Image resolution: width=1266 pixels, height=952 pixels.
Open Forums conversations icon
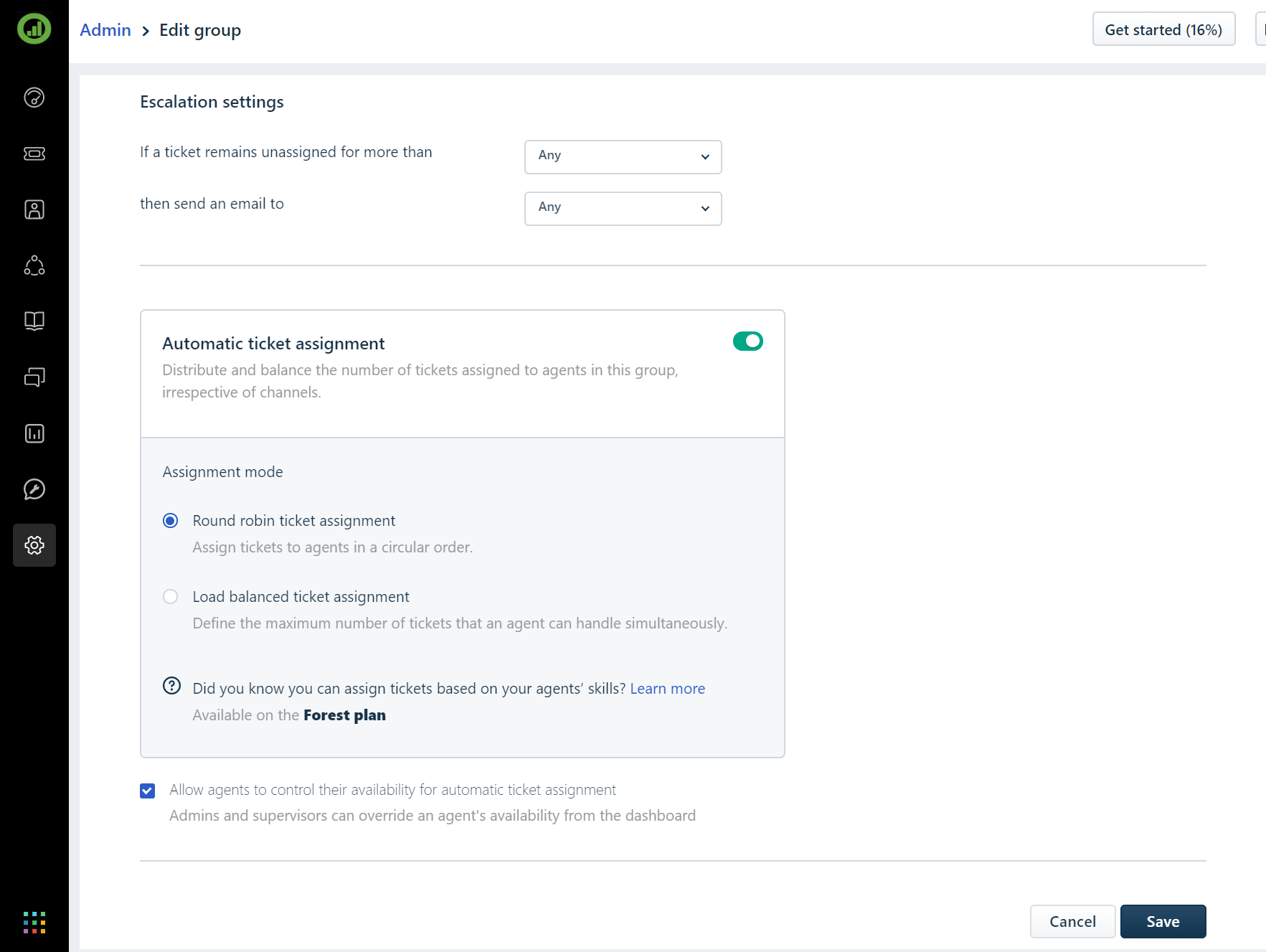tap(34, 377)
